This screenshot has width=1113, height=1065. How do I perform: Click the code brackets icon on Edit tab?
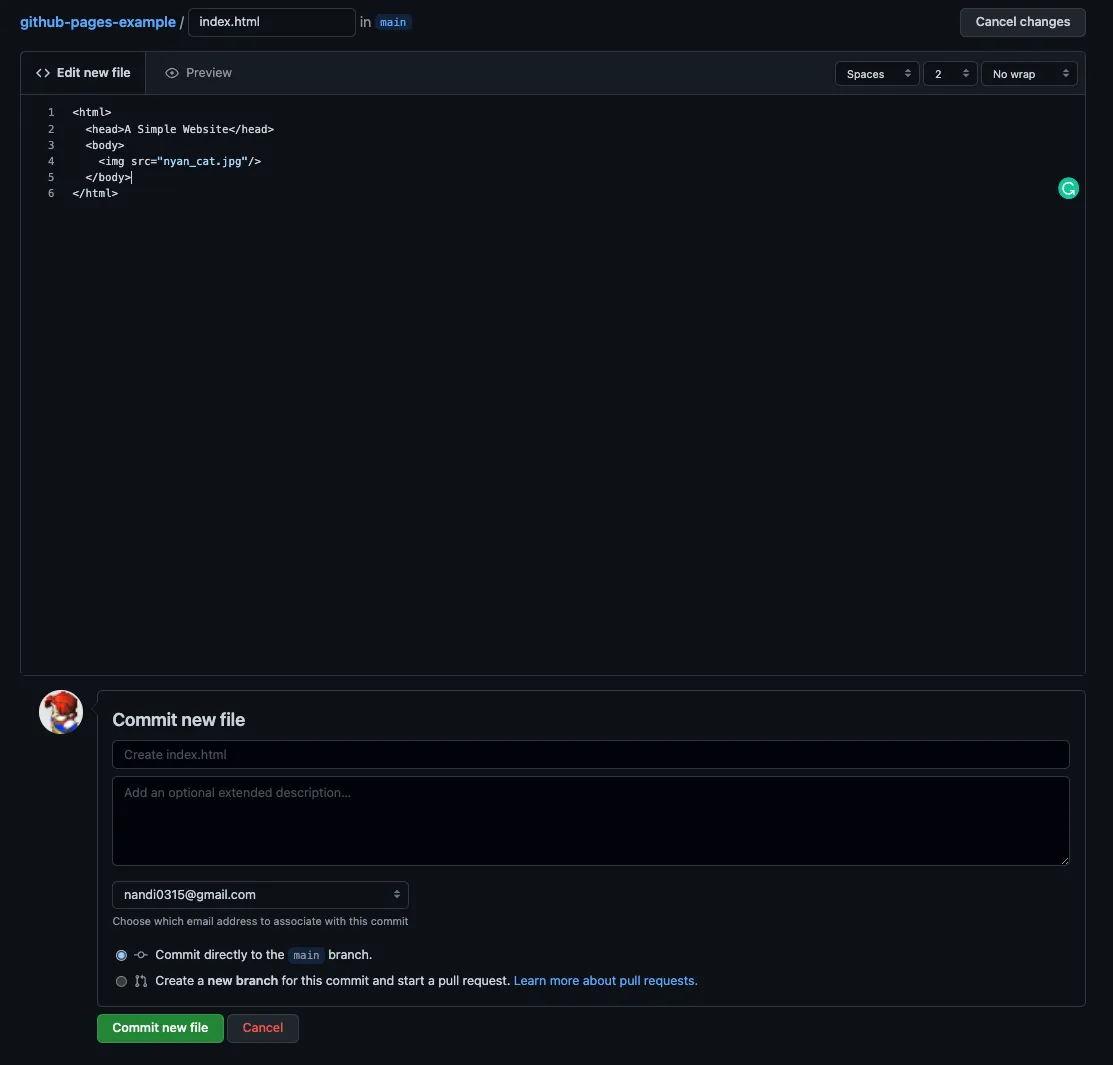tap(42, 72)
